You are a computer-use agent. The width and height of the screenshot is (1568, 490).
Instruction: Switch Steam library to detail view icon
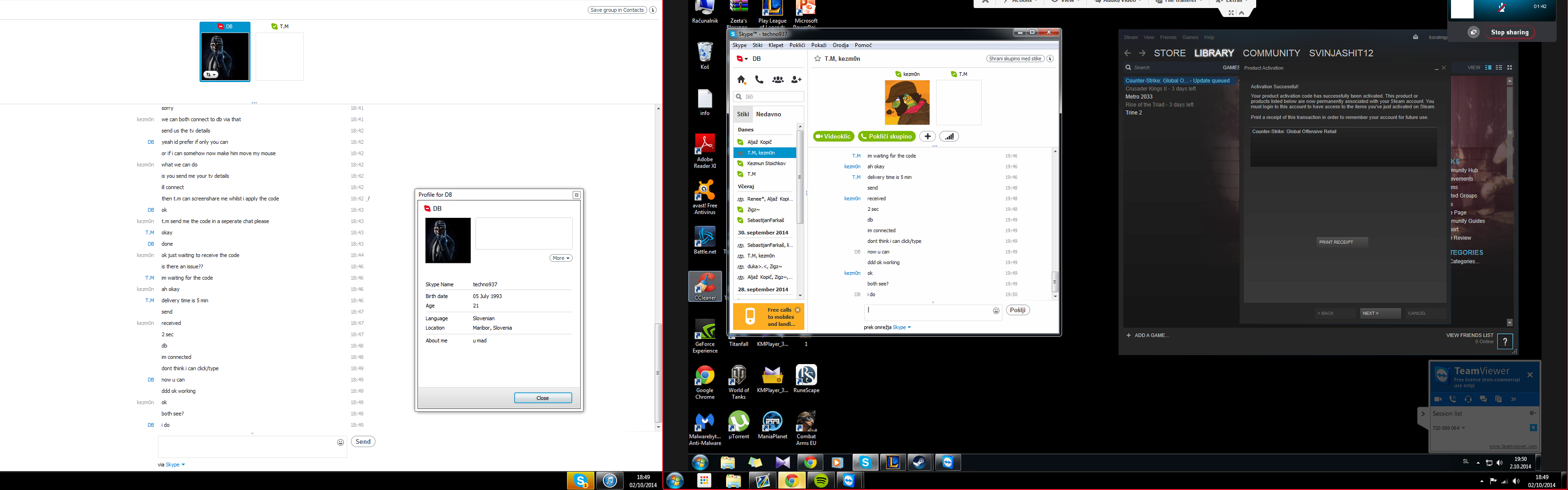1488,67
